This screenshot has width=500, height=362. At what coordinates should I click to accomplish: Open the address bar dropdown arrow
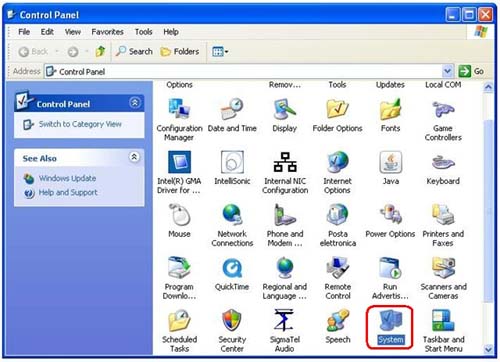pyautogui.click(x=447, y=71)
